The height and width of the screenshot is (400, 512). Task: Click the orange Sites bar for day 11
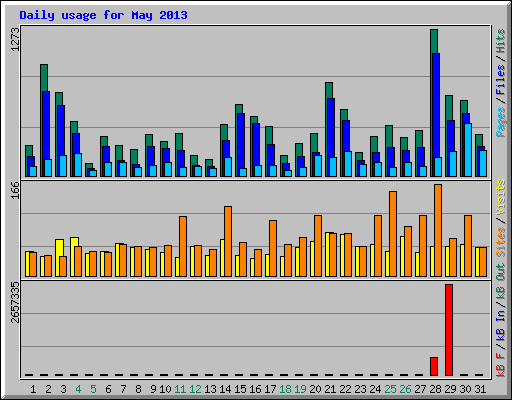tap(183, 246)
